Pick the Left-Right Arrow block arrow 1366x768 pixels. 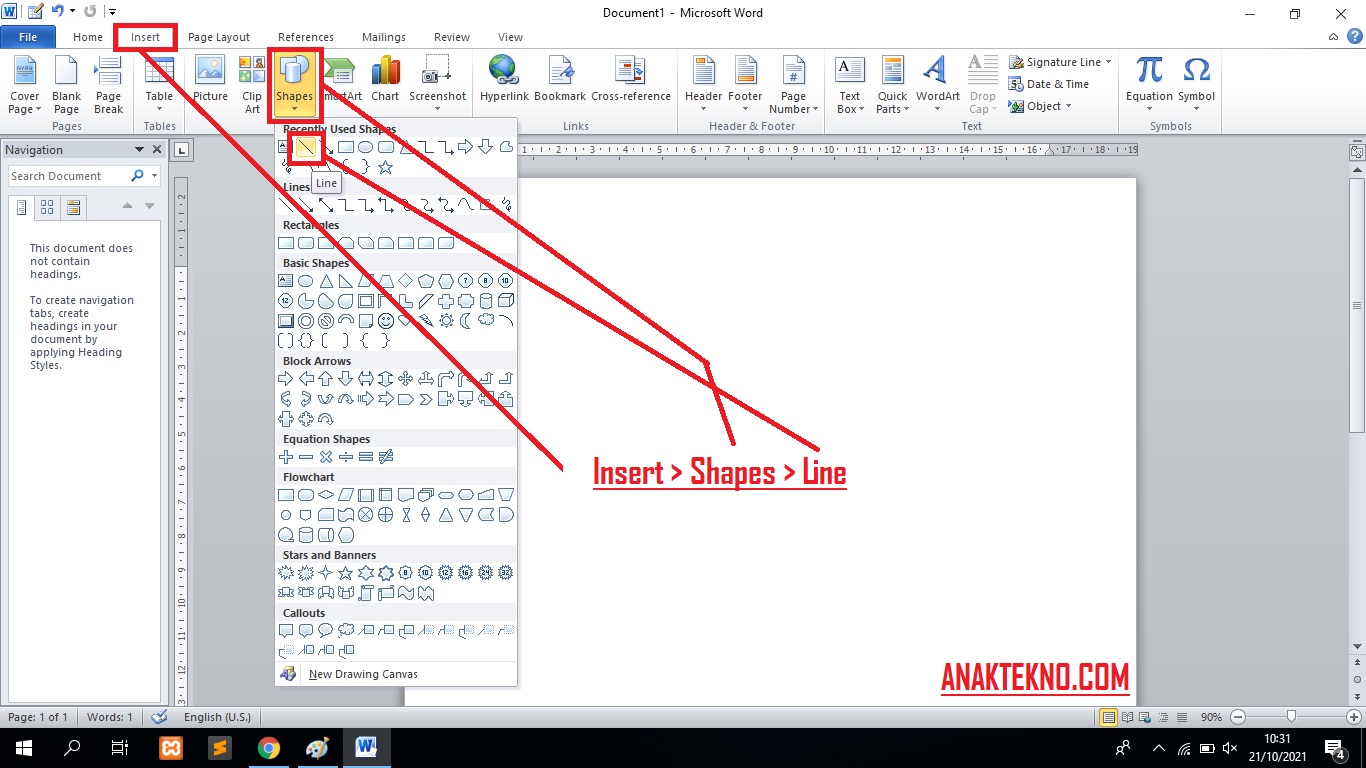(x=366, y=379)
